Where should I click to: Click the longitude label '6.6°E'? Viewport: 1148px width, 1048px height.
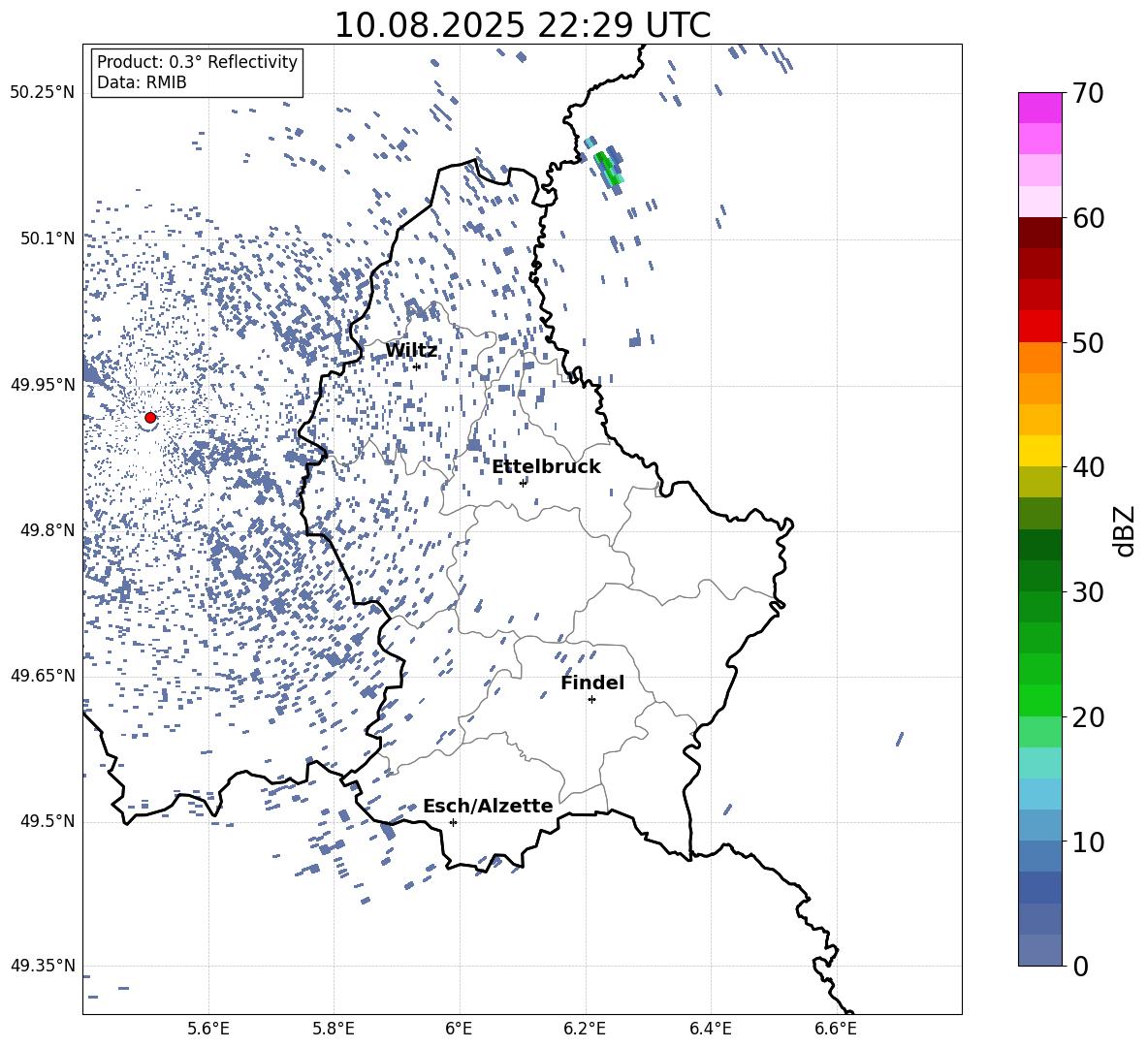coord(836,1029)
